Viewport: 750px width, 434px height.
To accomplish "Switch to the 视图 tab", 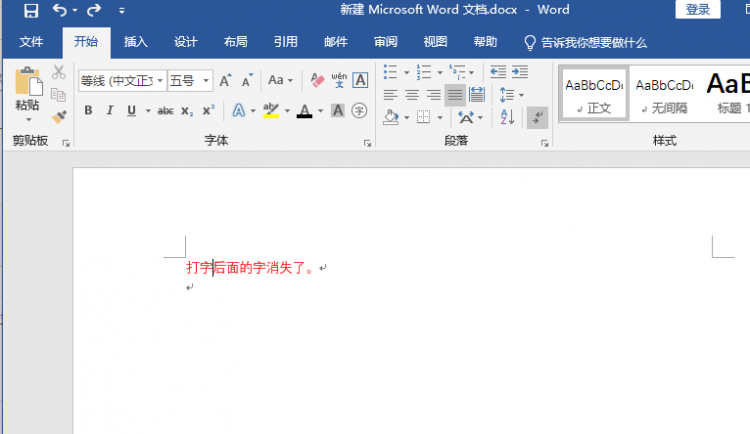I will coord(435,42).
